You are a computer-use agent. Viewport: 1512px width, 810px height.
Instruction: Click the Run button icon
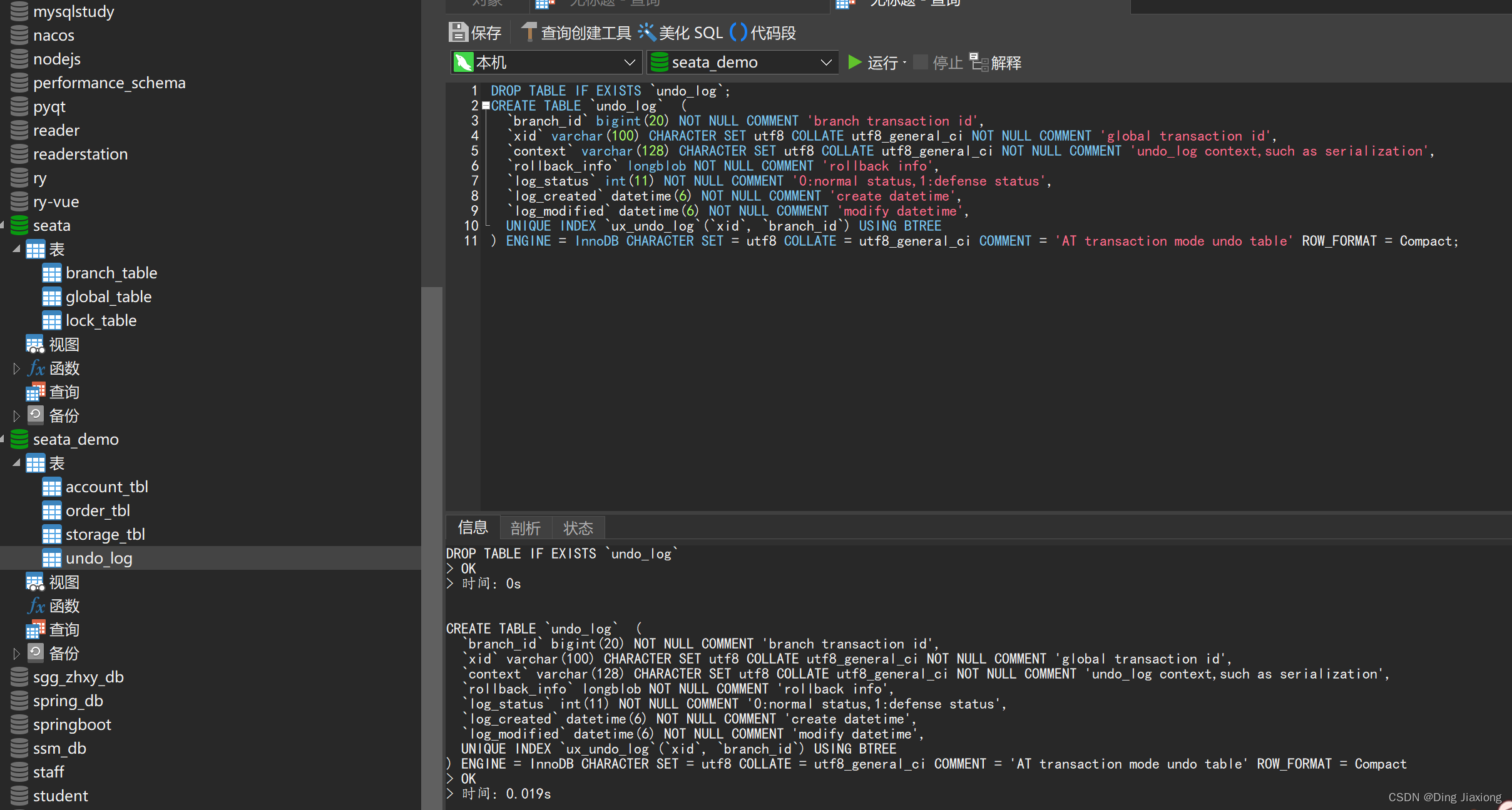click(854, 62)
